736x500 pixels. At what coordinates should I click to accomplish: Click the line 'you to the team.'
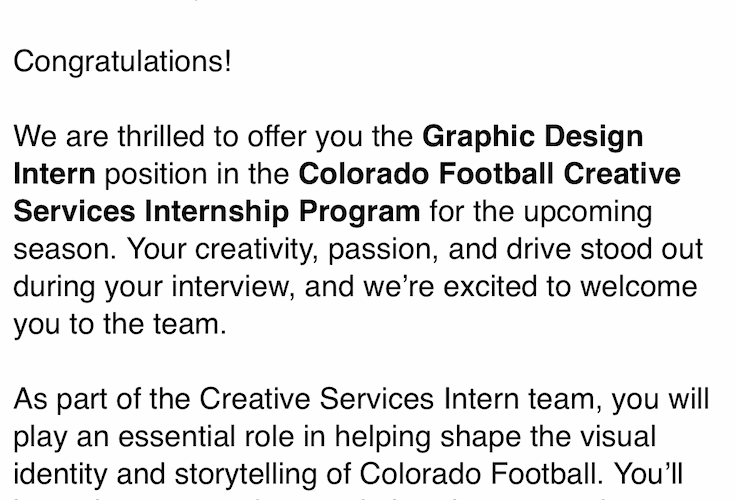(x=121, y=326)
